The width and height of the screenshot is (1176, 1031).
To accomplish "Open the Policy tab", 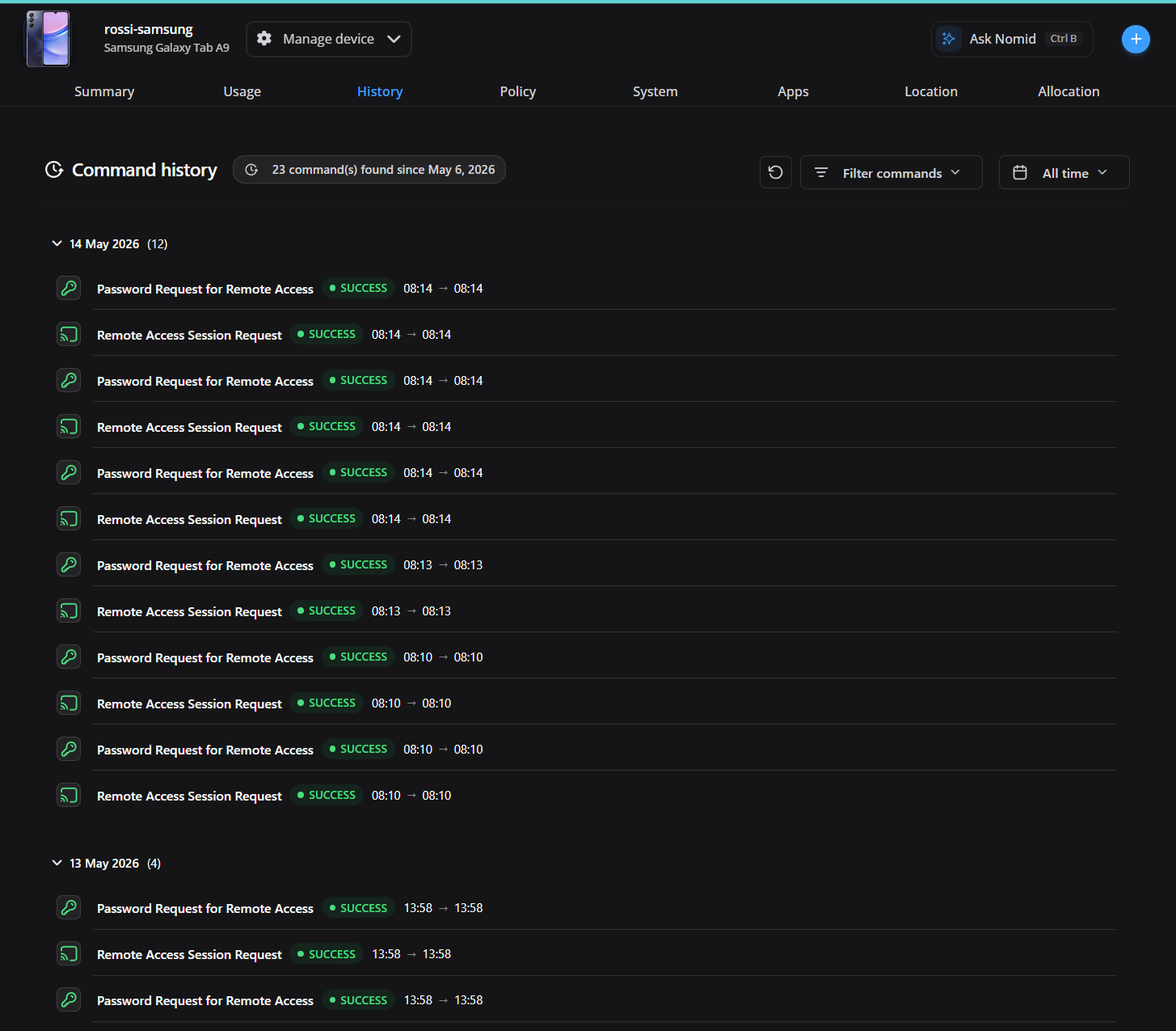I will pos(518,91).
